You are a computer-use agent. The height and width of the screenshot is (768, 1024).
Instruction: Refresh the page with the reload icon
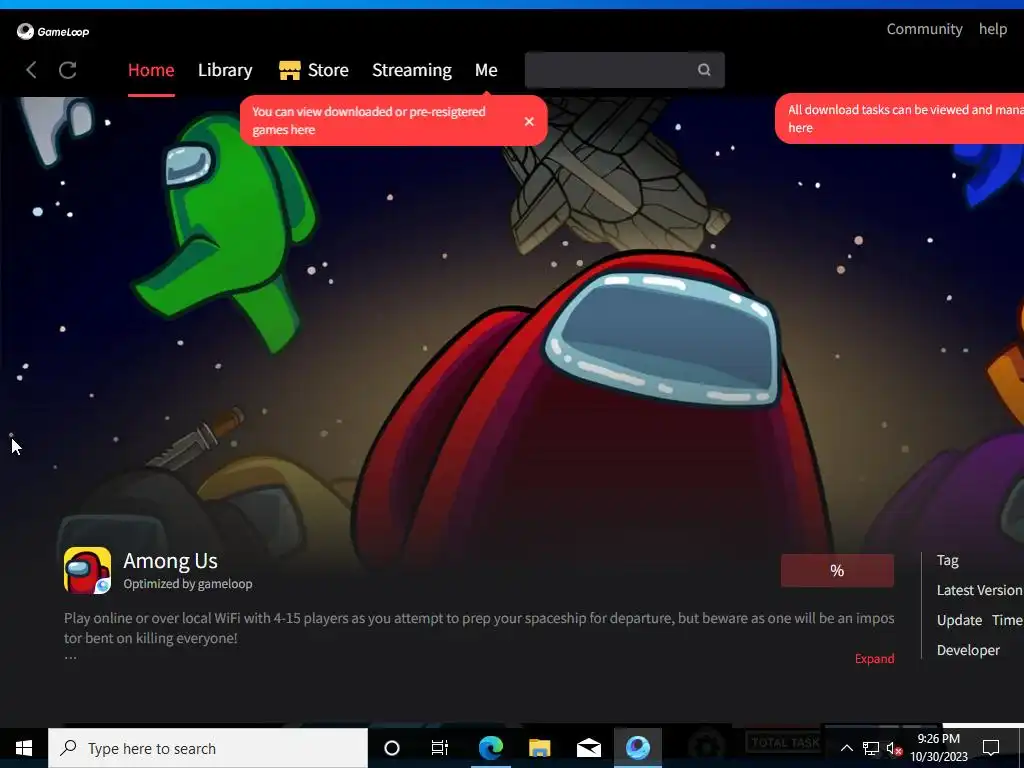coord(68,70)
